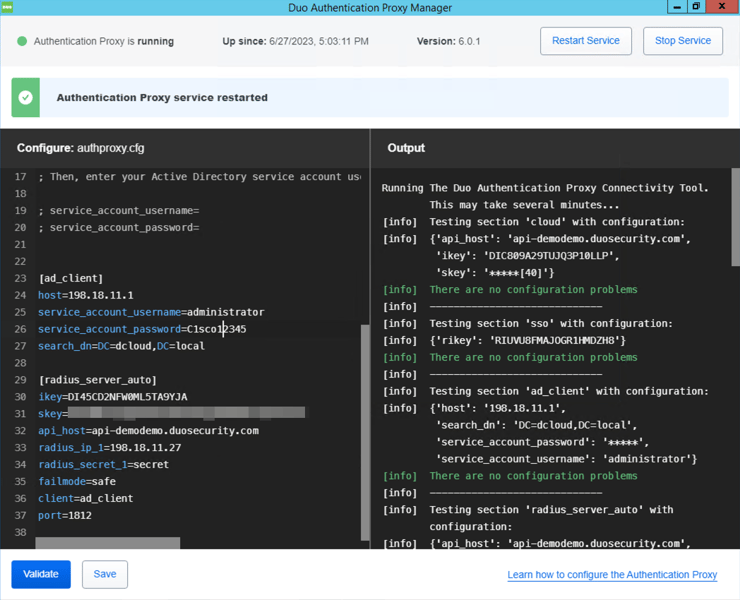Click the port=1812 line
The width and height of the screenshot is (740, 600).
[x=65, y=515]
